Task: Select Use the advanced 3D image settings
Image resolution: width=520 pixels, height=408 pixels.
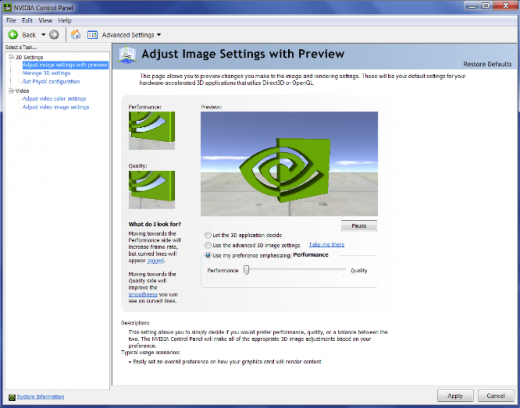Action: pyautogui.click(x=208, y=245)
